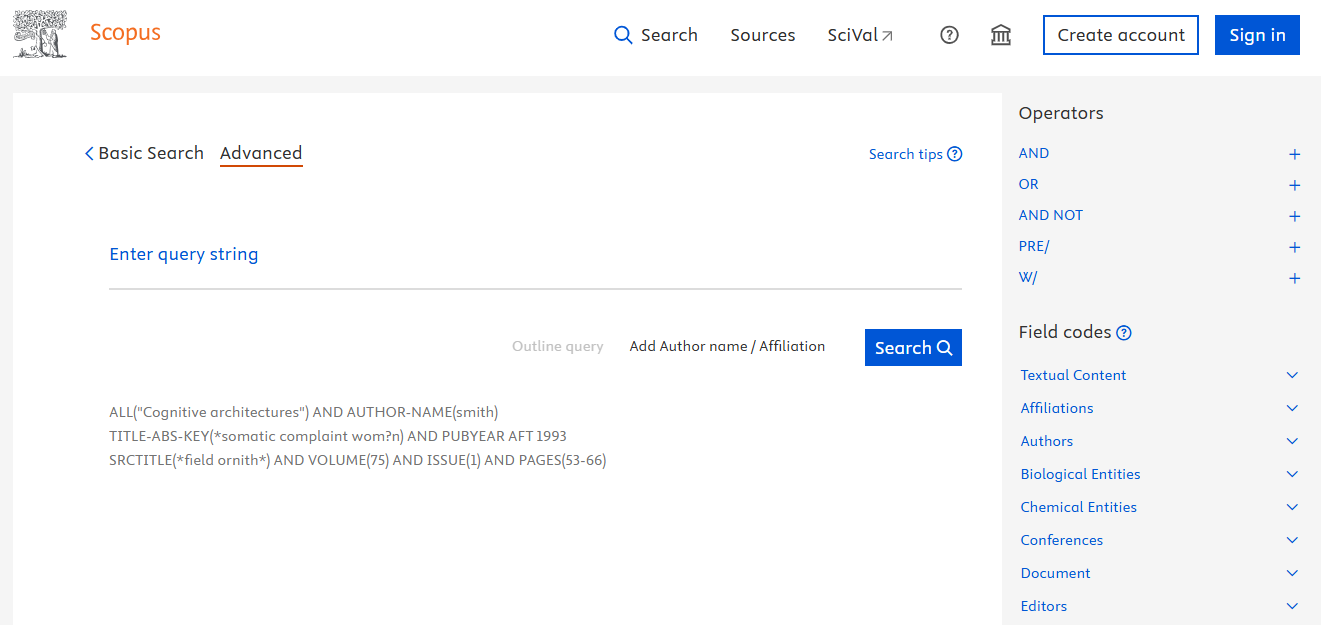Add the OR operator with plus icon
Image resolution: width=1321 pixels, height=625 pixels.
tap(1294, 185)
